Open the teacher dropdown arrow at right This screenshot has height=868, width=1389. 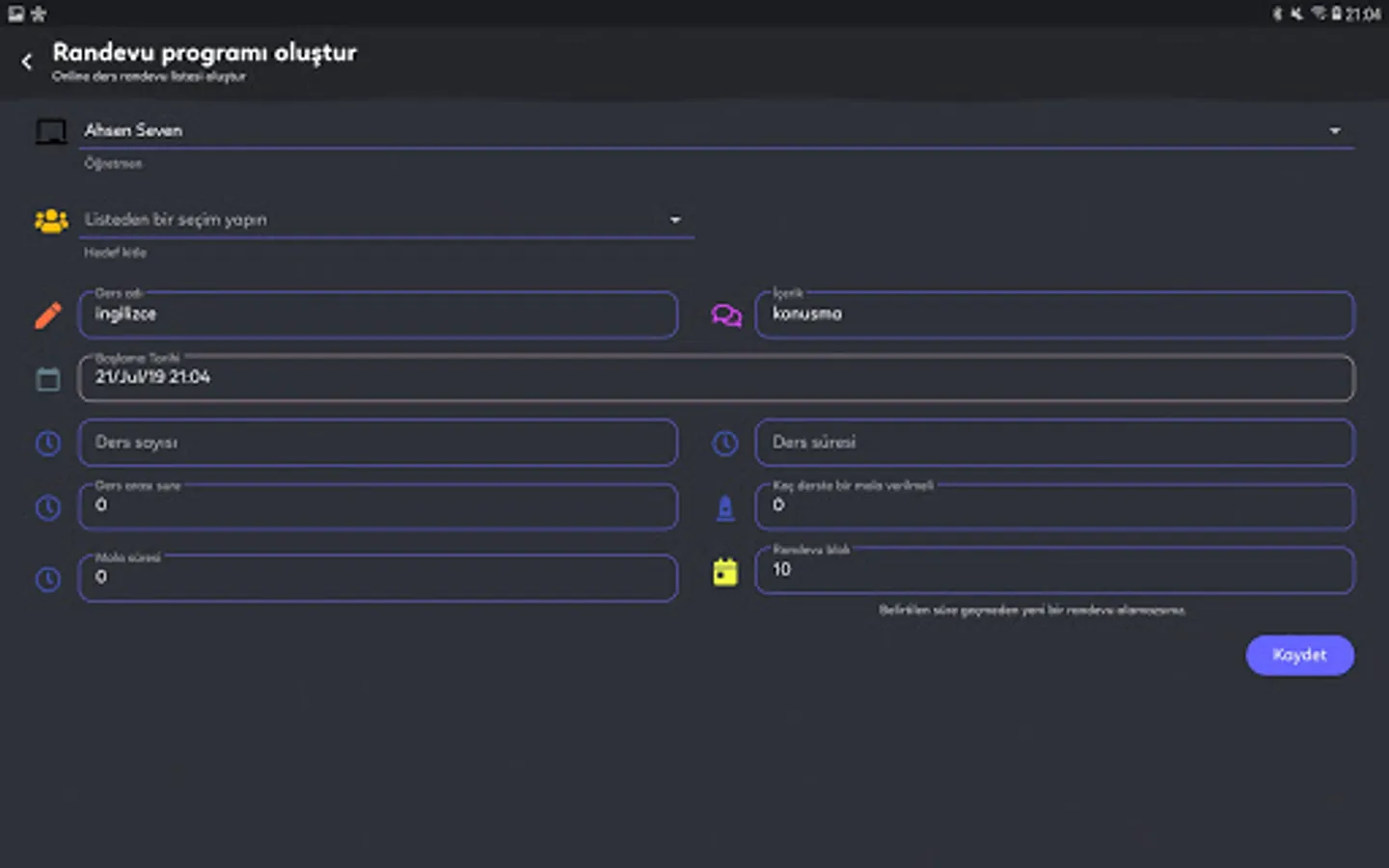coord(1335,131)
